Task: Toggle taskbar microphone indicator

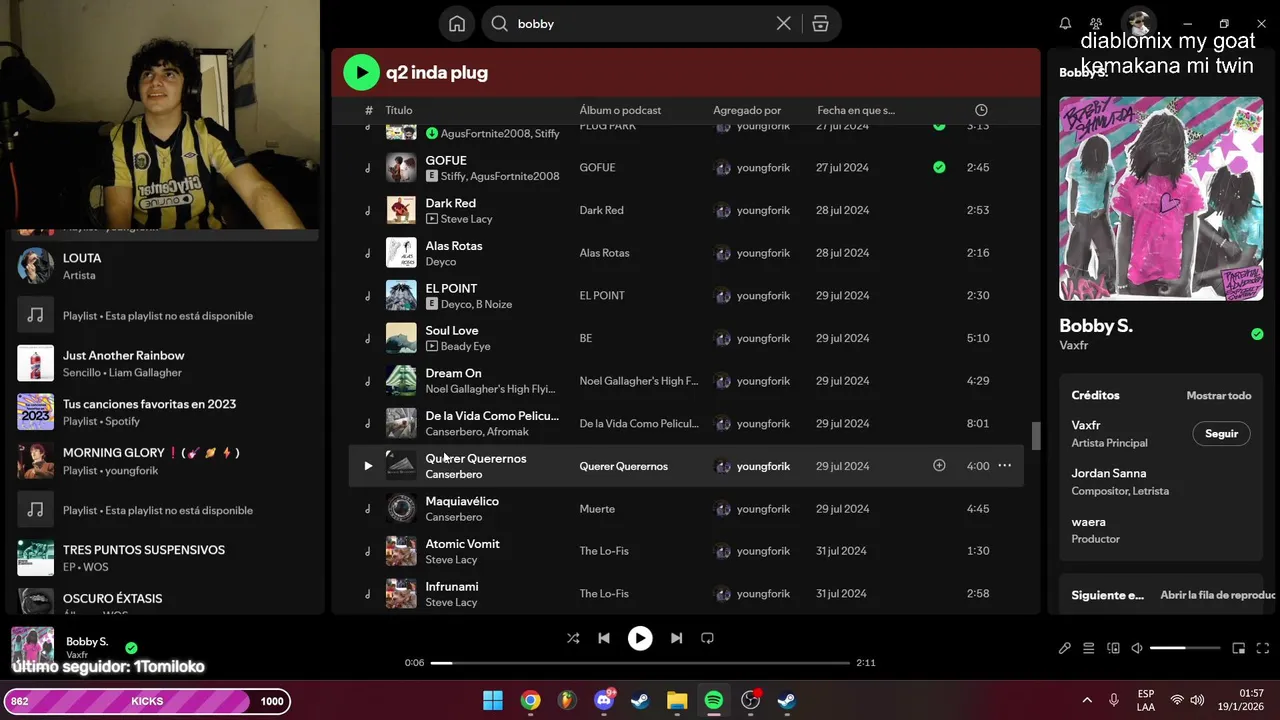Action: coord(1113,700)
